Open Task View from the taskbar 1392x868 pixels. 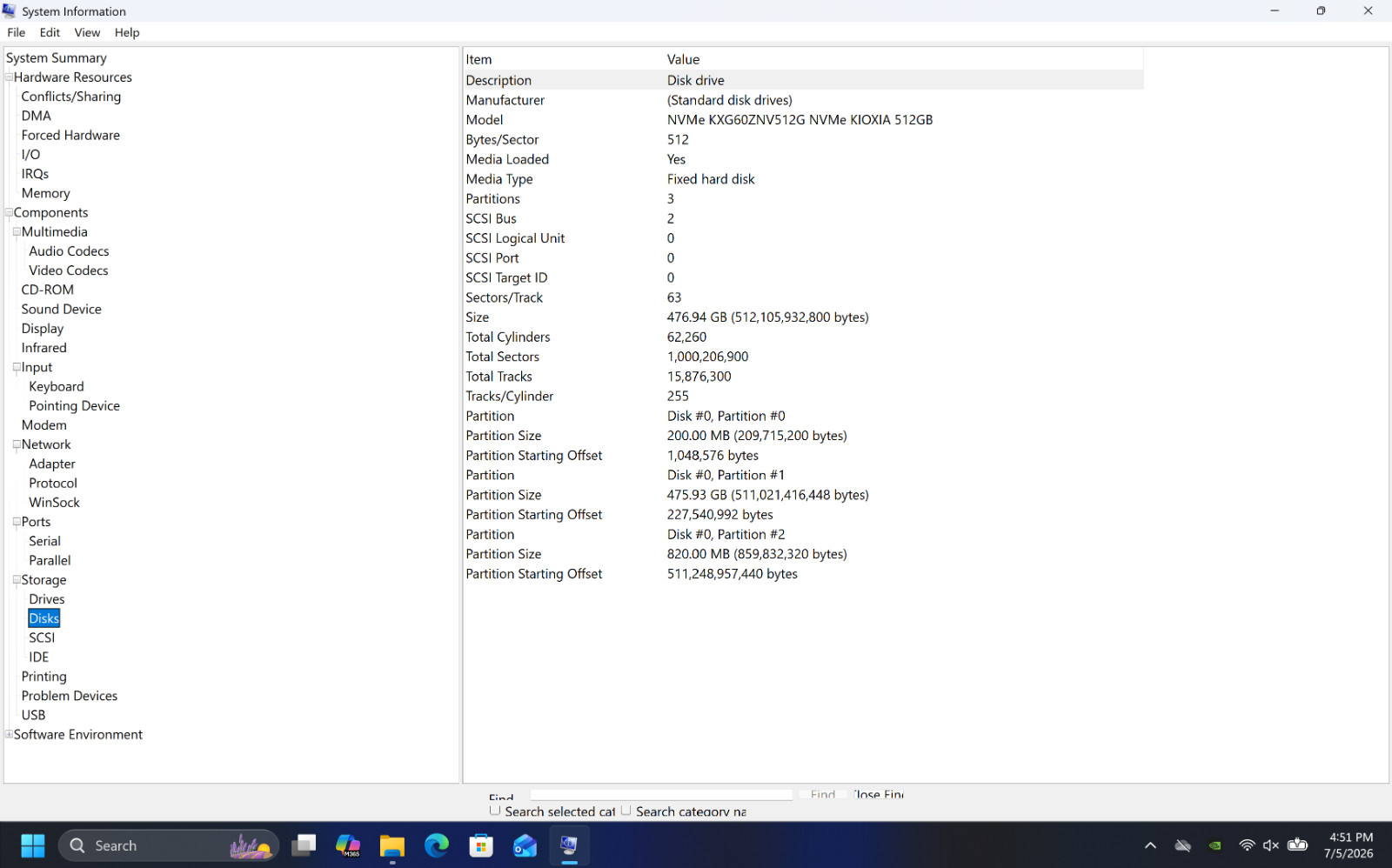point(304,845)
